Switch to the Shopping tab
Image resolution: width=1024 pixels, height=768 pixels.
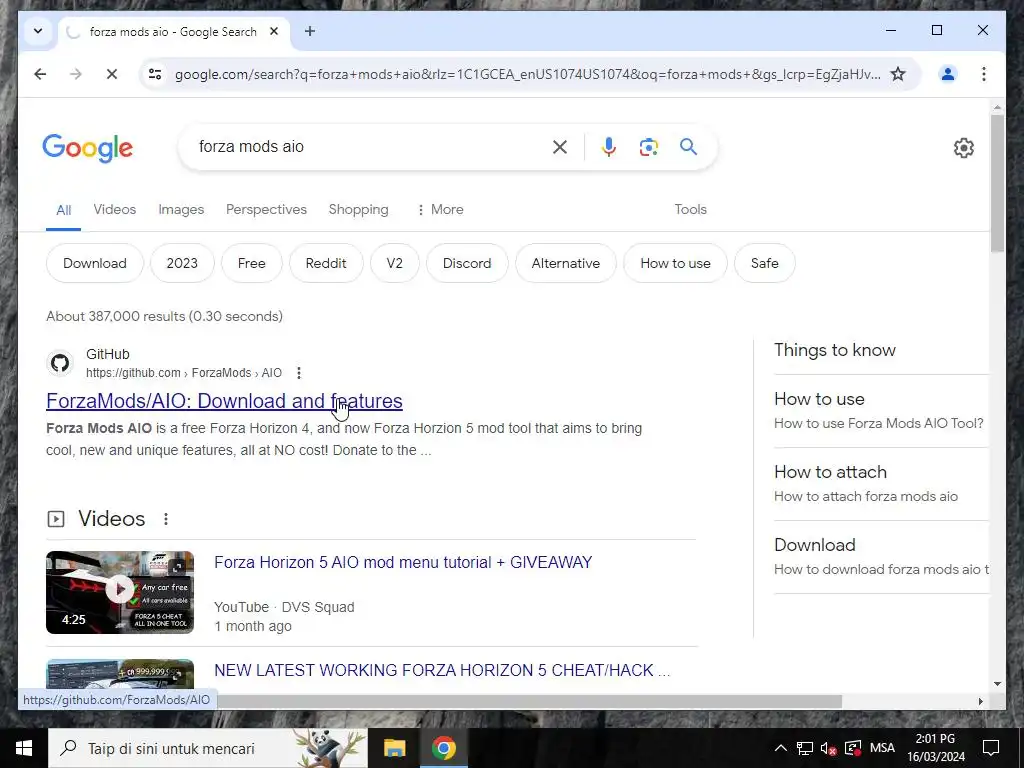[x=359, y=210]
